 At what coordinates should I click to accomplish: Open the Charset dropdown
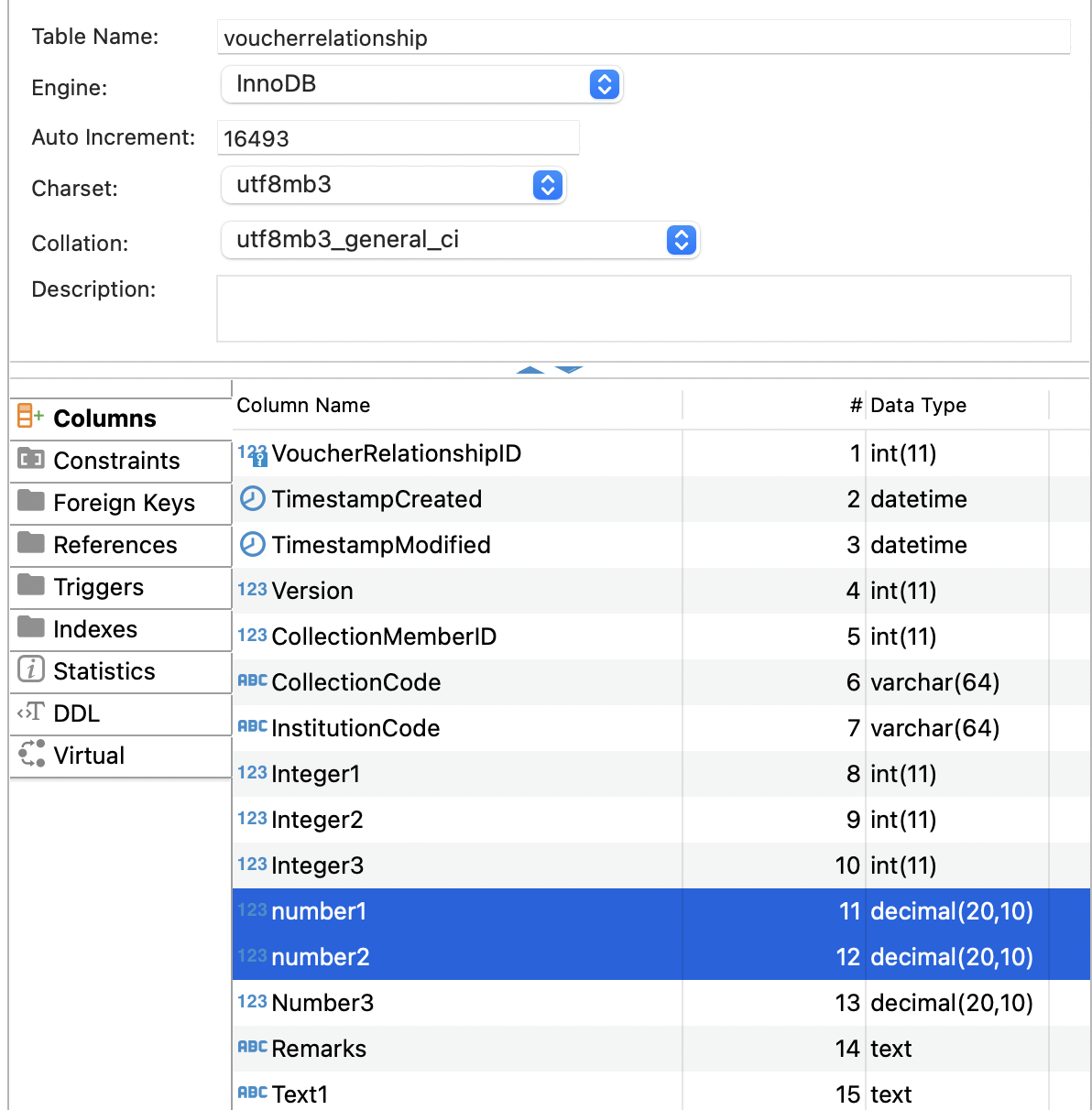(547, 185)
